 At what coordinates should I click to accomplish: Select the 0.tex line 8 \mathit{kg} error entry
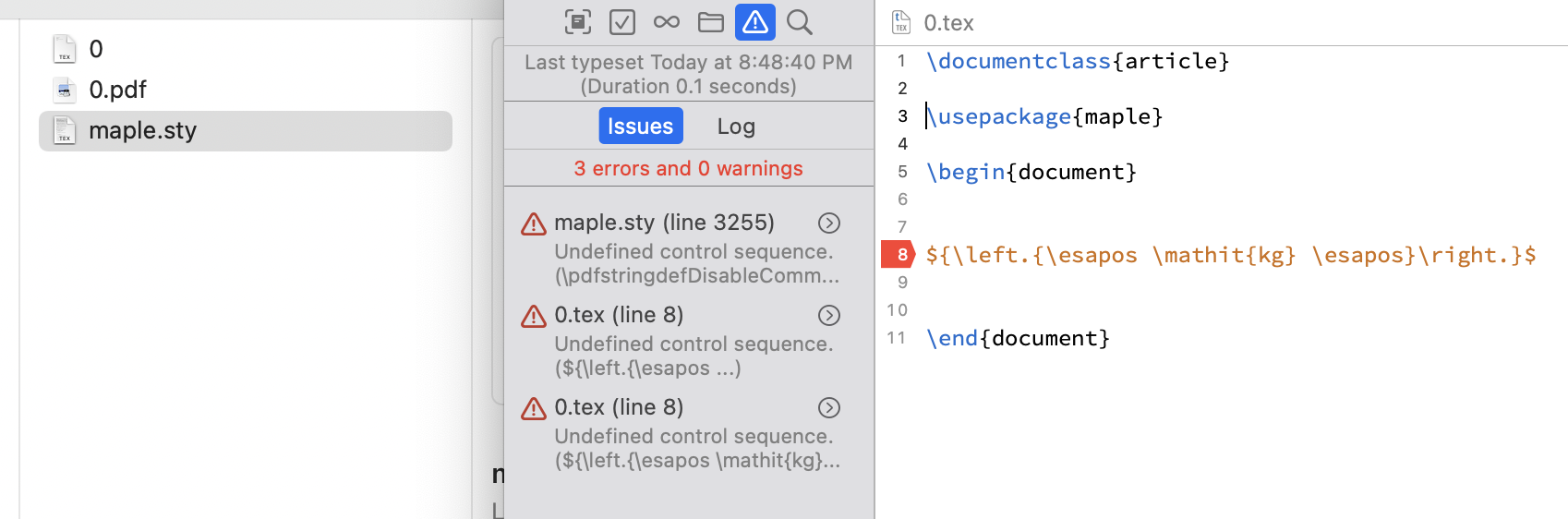click(x=689, y=433)
